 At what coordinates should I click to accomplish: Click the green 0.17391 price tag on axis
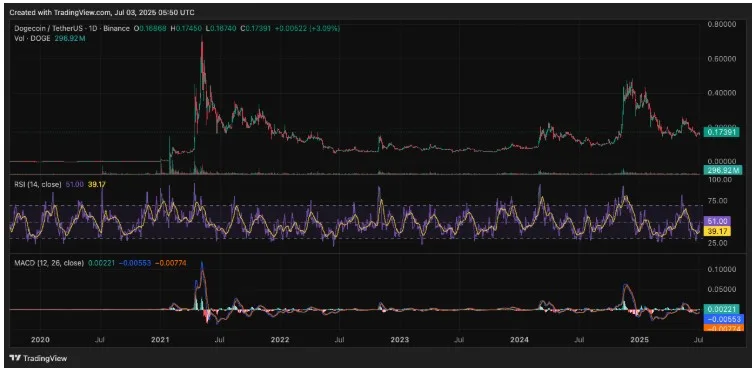point(722,131)
